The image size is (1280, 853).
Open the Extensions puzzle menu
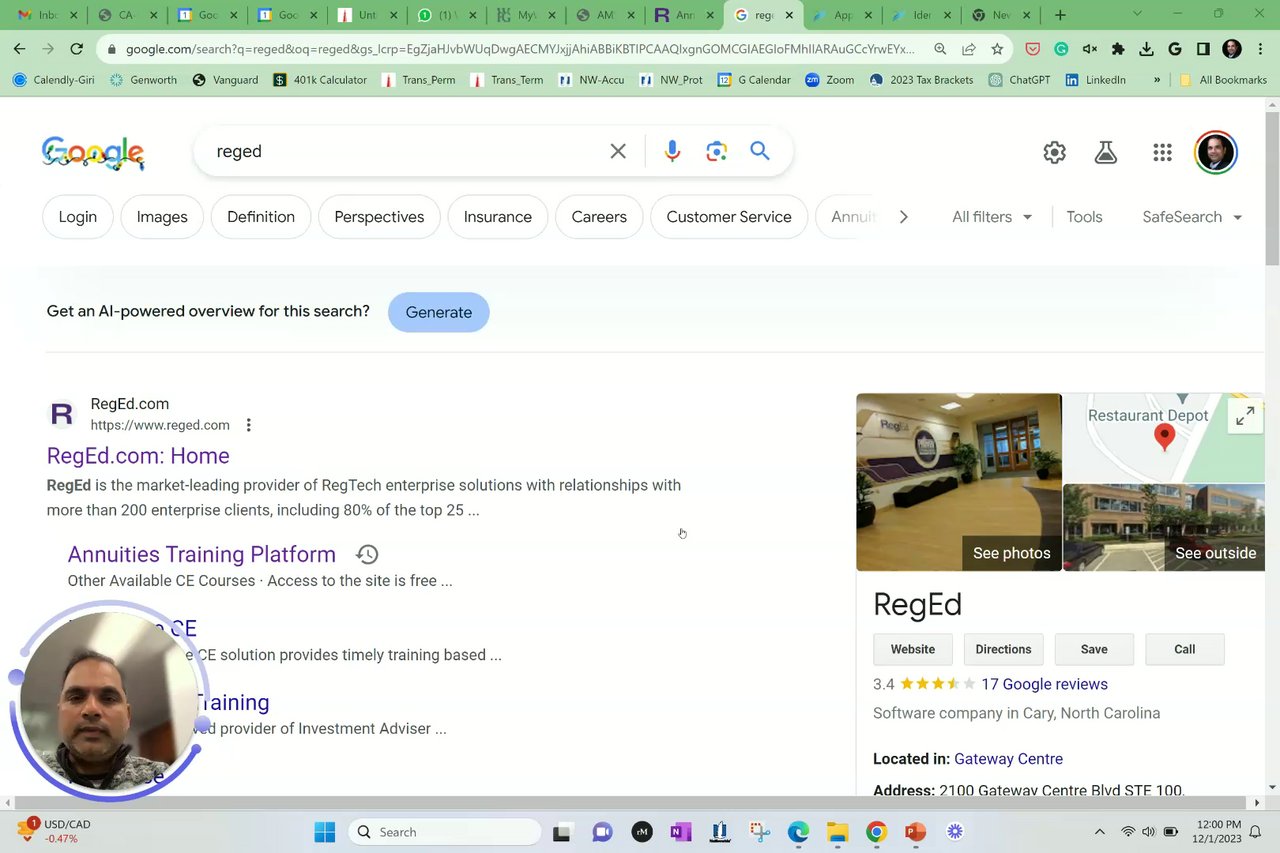point(1118,49)
